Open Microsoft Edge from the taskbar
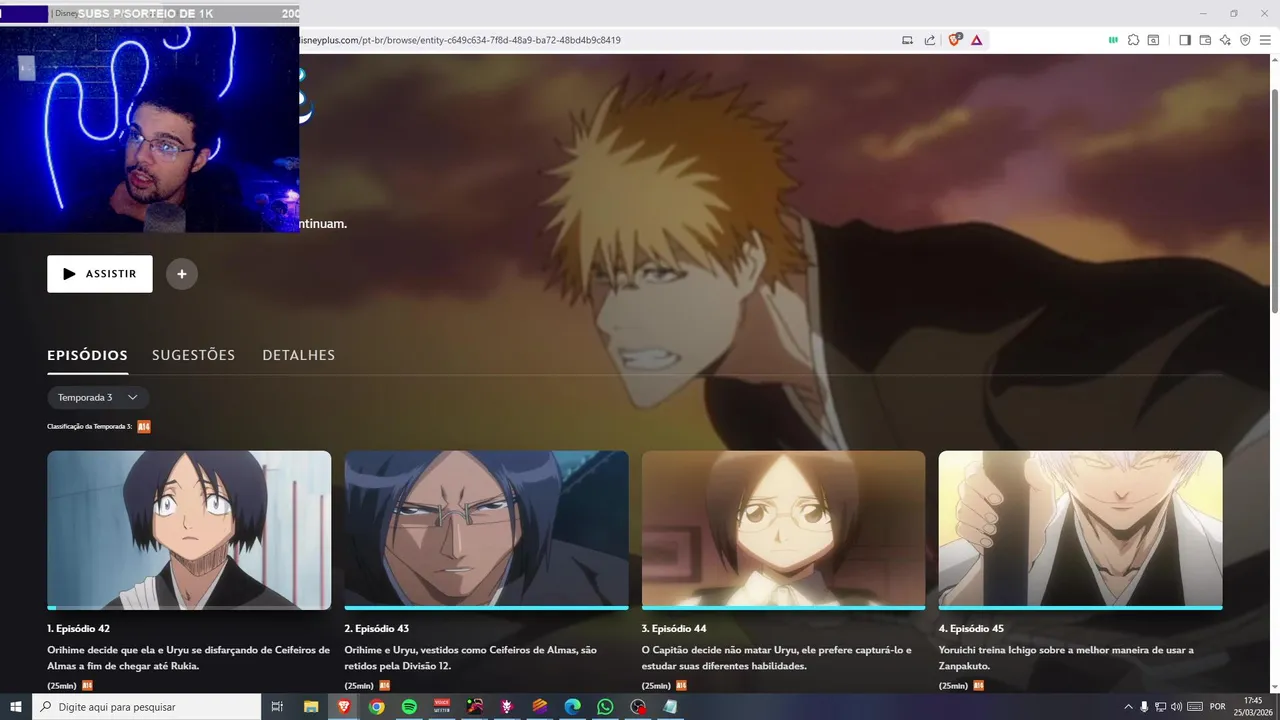This screenshot has height=720, width=1280. click(x=572, y=707)
